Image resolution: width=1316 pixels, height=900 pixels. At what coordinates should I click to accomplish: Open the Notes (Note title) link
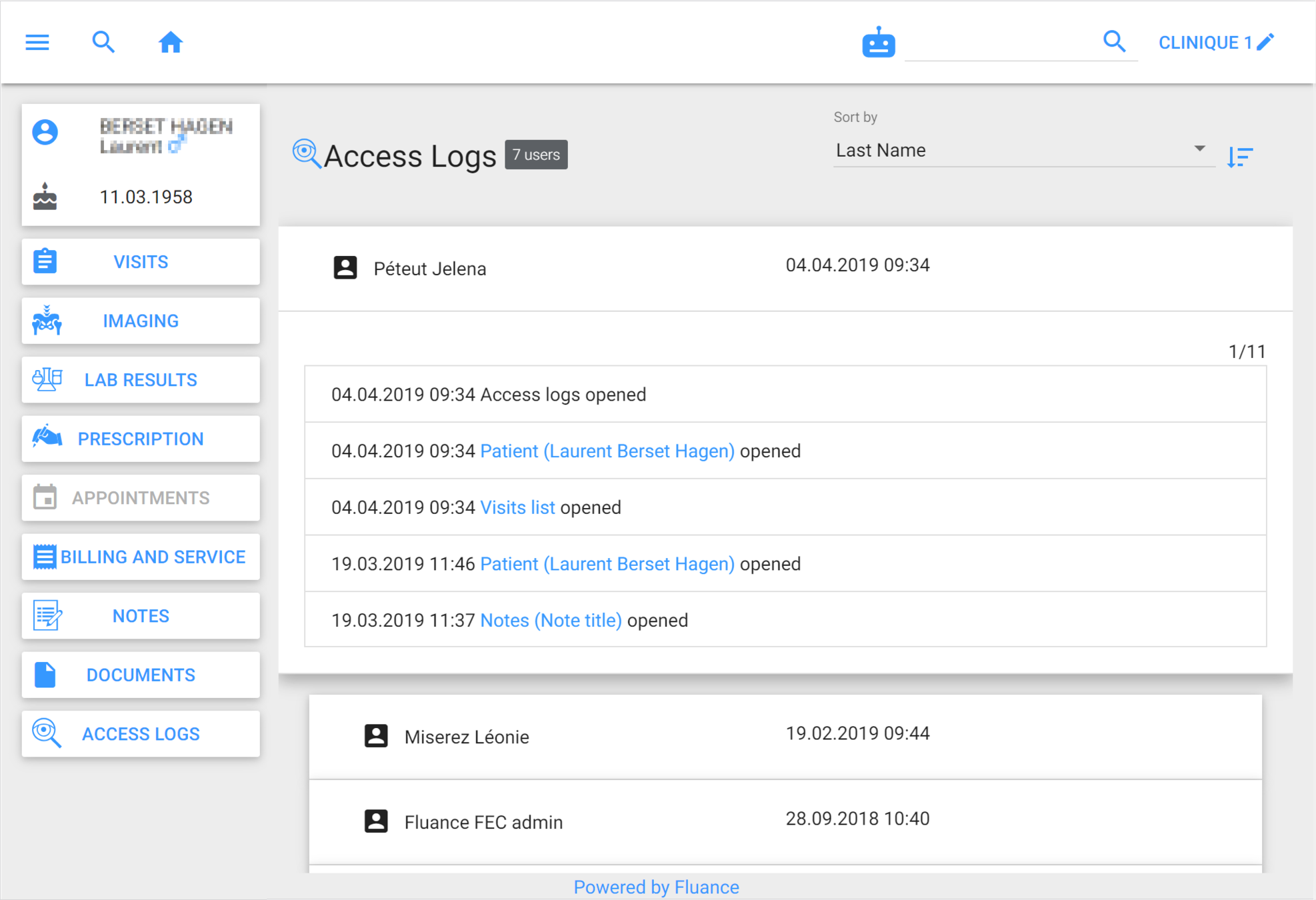[551, 620]
